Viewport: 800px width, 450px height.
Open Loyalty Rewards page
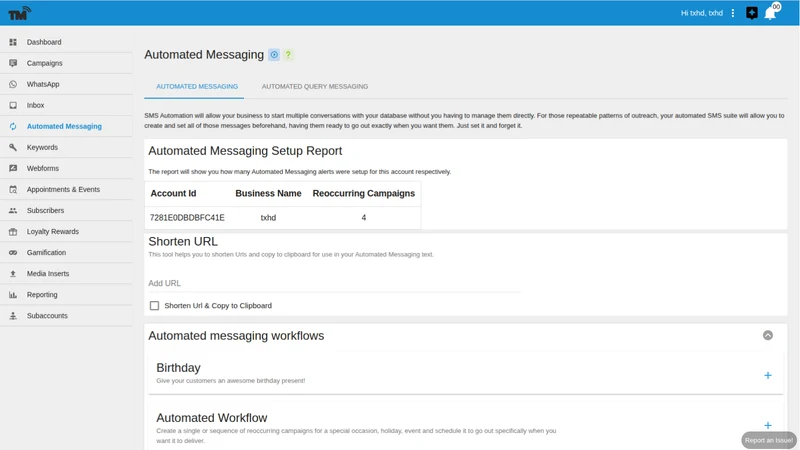pos(53,231)
